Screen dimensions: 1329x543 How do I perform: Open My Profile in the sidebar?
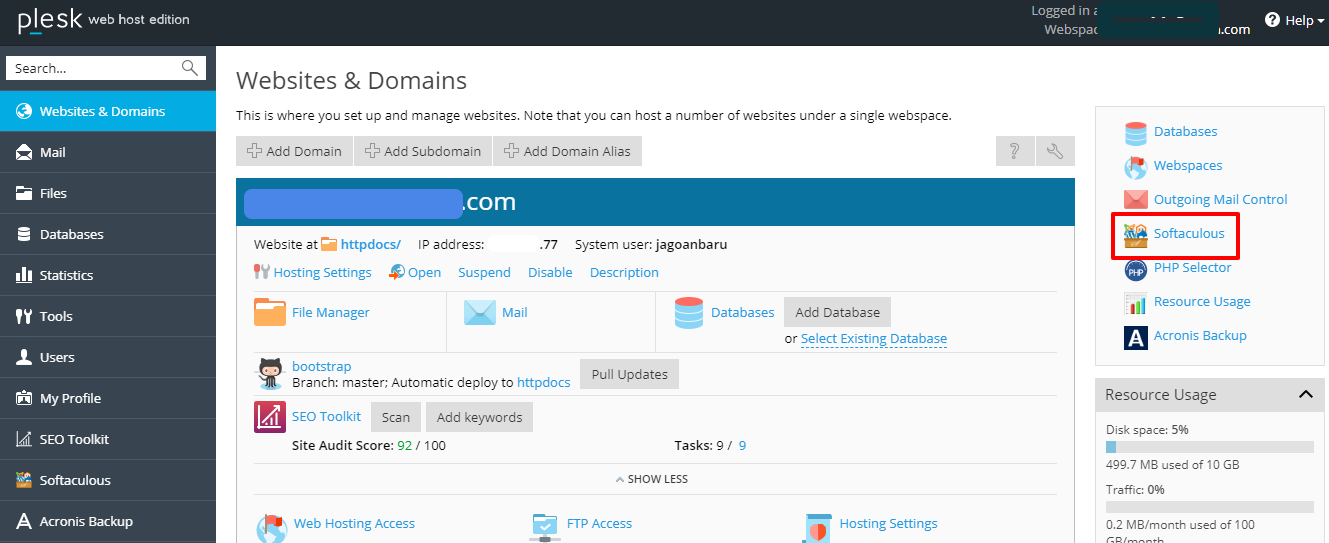point(108,398)
